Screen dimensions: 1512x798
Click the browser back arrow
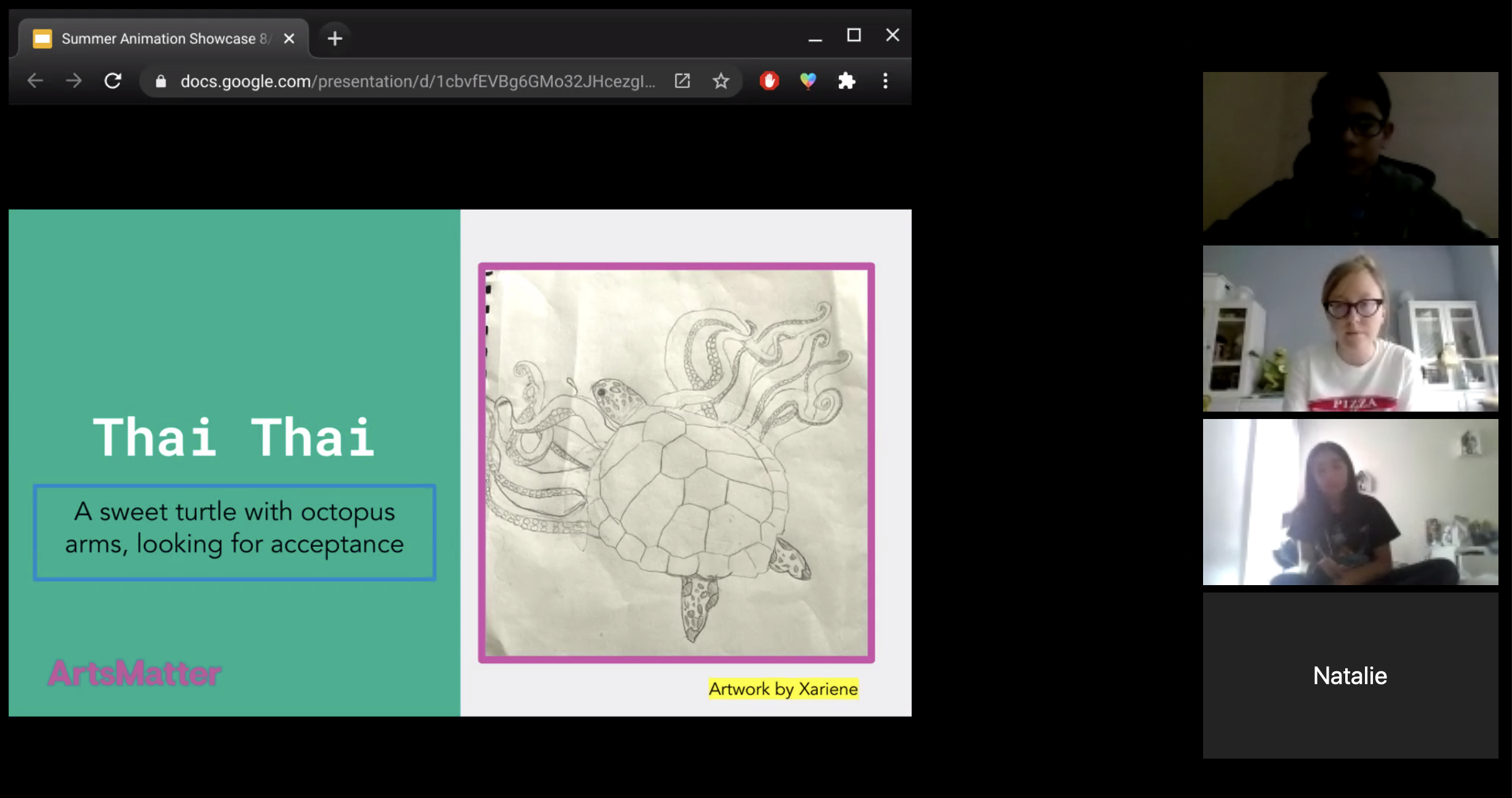[35, 81]
